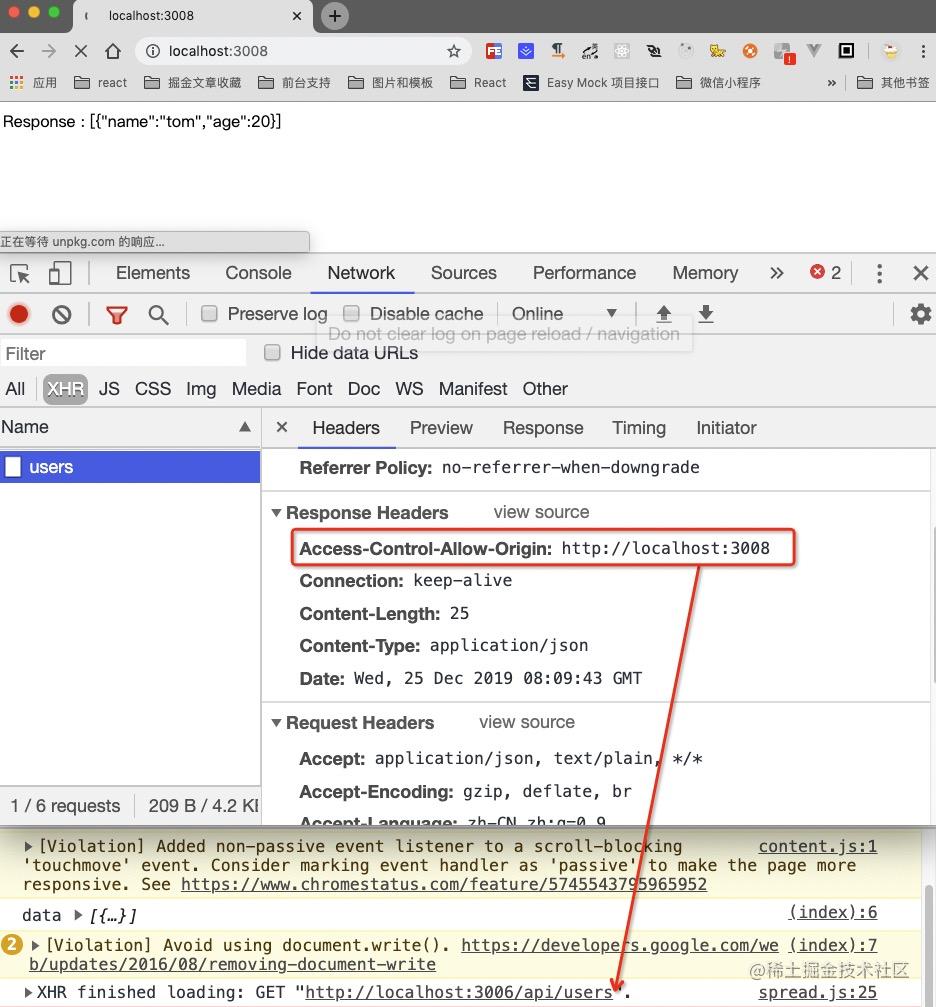Stop recording the network log
The image size is (936, 1007).
point(19,314)
